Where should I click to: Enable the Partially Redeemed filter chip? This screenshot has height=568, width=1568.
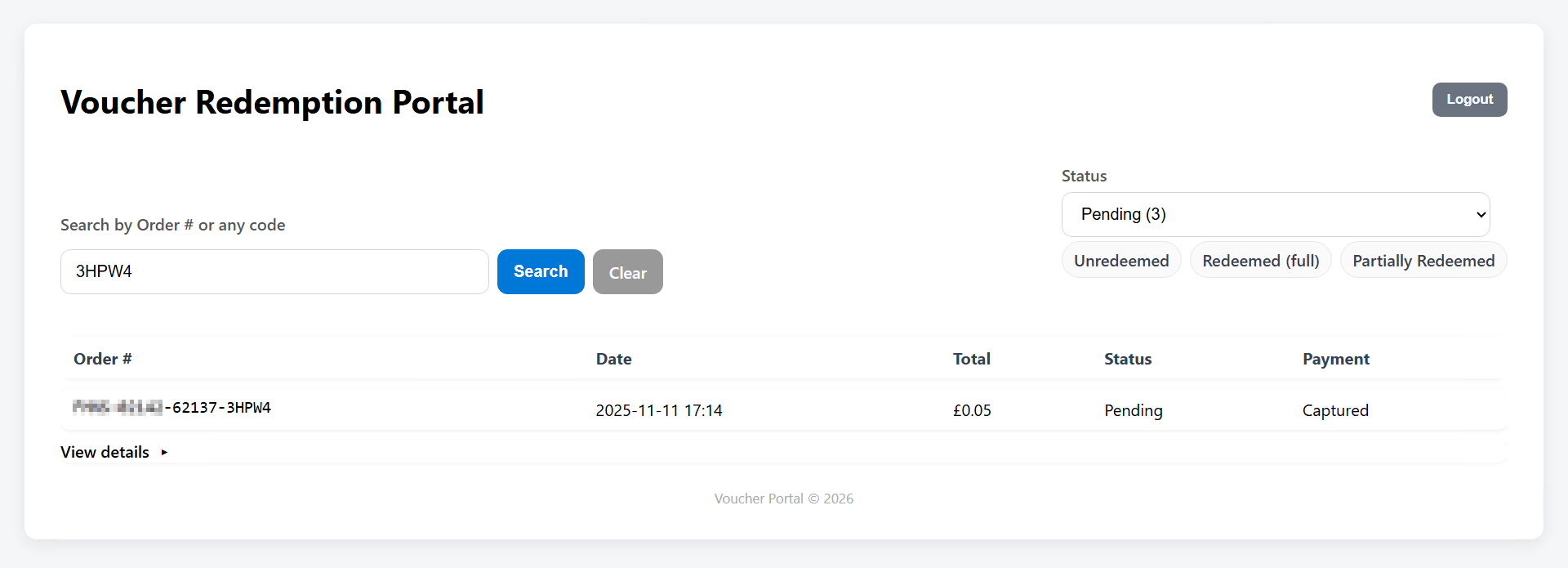tap(1423, 261)
